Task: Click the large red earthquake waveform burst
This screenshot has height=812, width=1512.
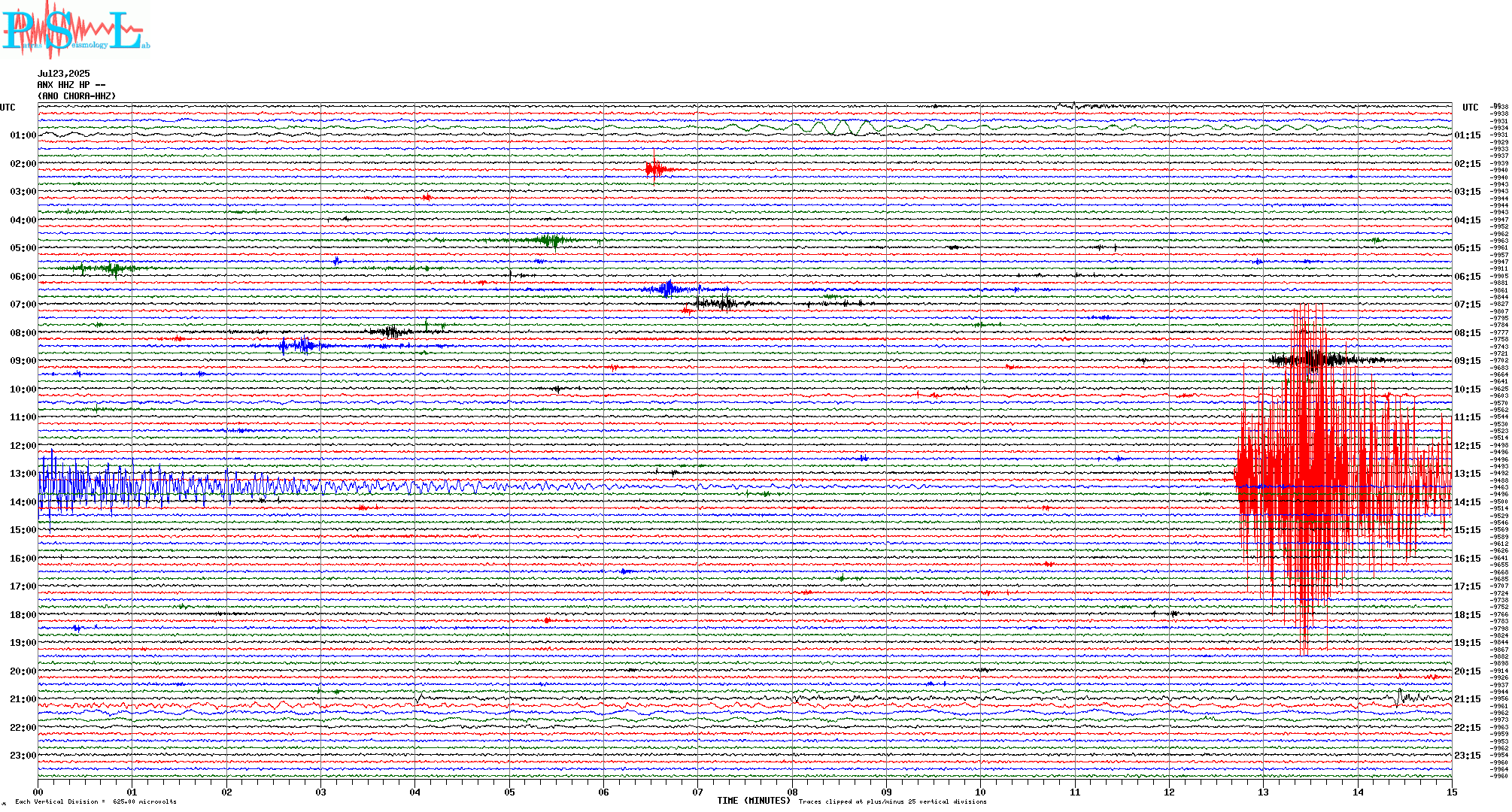Action: 1343,480
